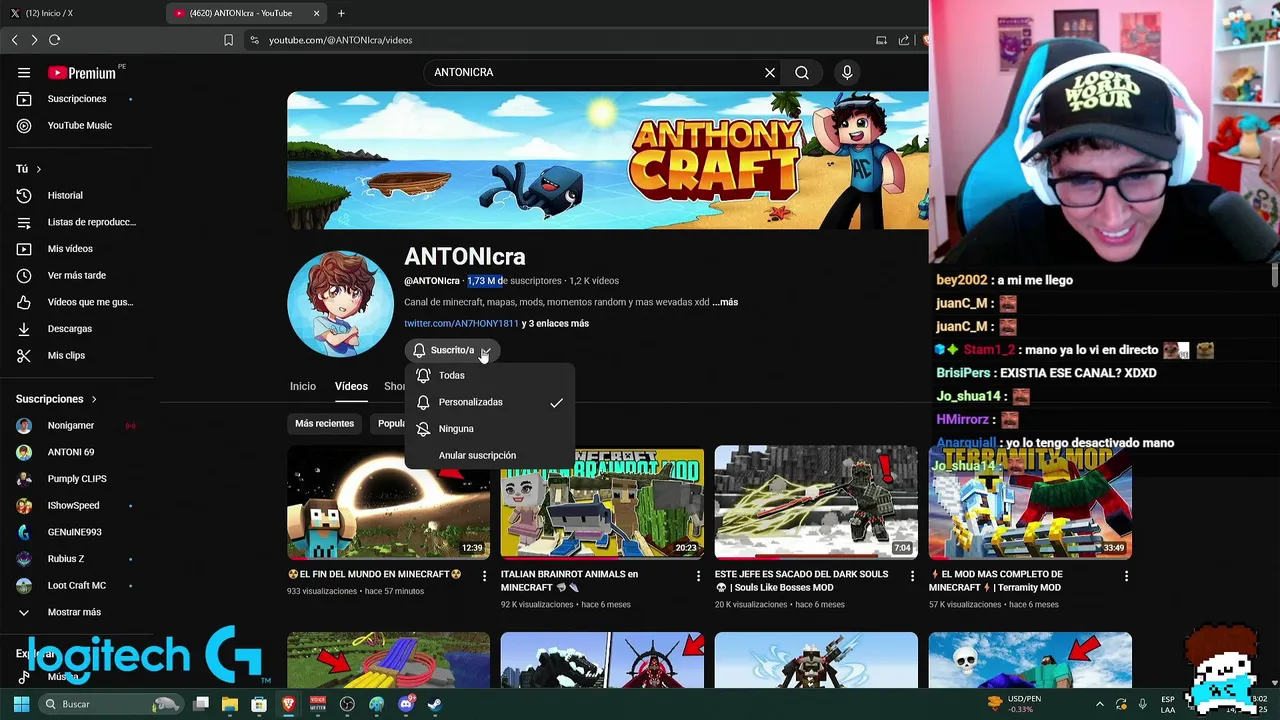This screenshot has width=1280, height=720.
Task: Click the share icon in address bar
Action: coord(904,40)
